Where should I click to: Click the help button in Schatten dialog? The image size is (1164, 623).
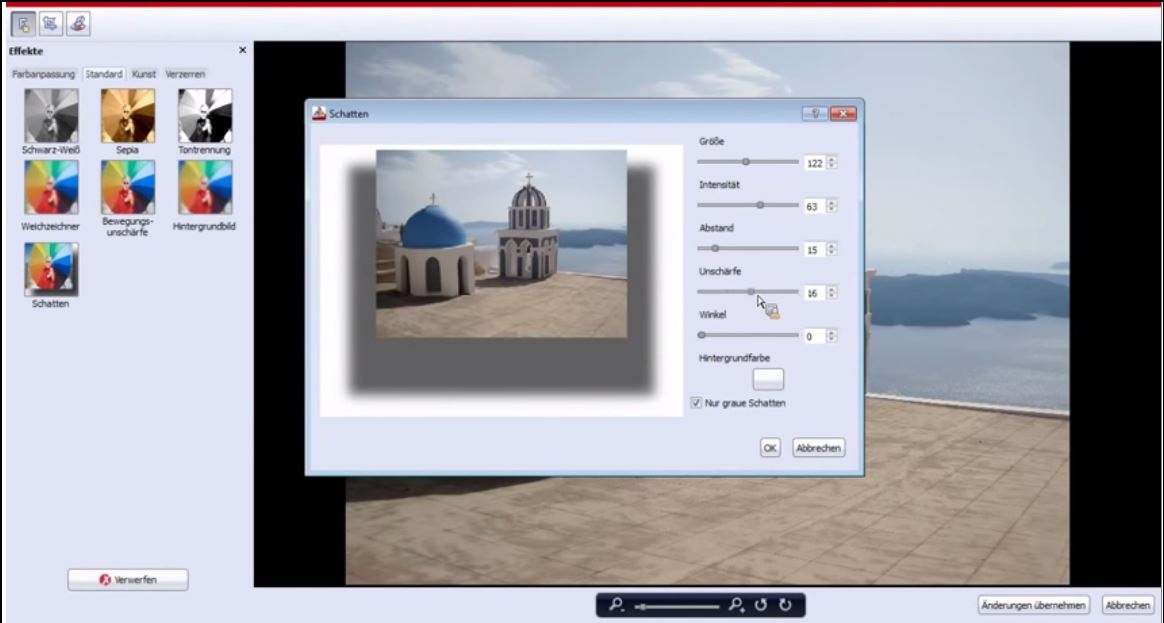point(815,114)
